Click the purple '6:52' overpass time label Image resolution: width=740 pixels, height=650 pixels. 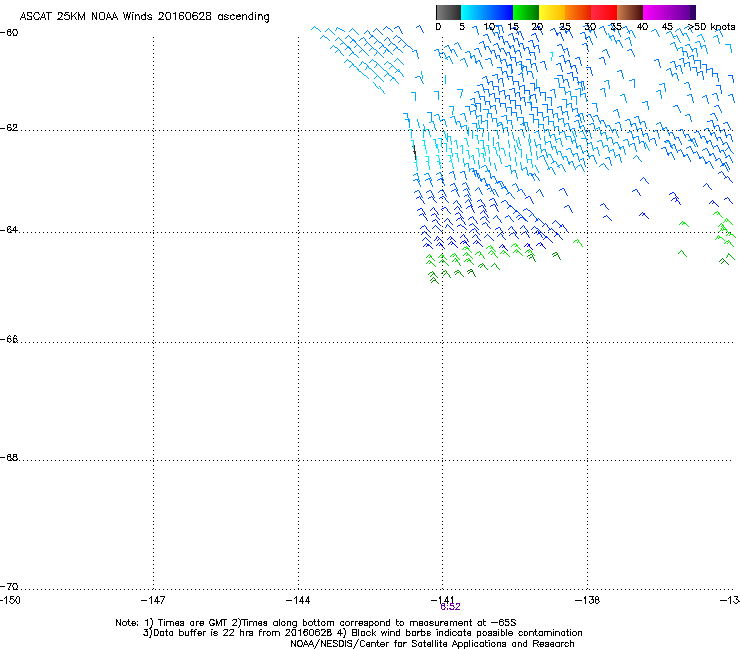(x=450, y=607)
